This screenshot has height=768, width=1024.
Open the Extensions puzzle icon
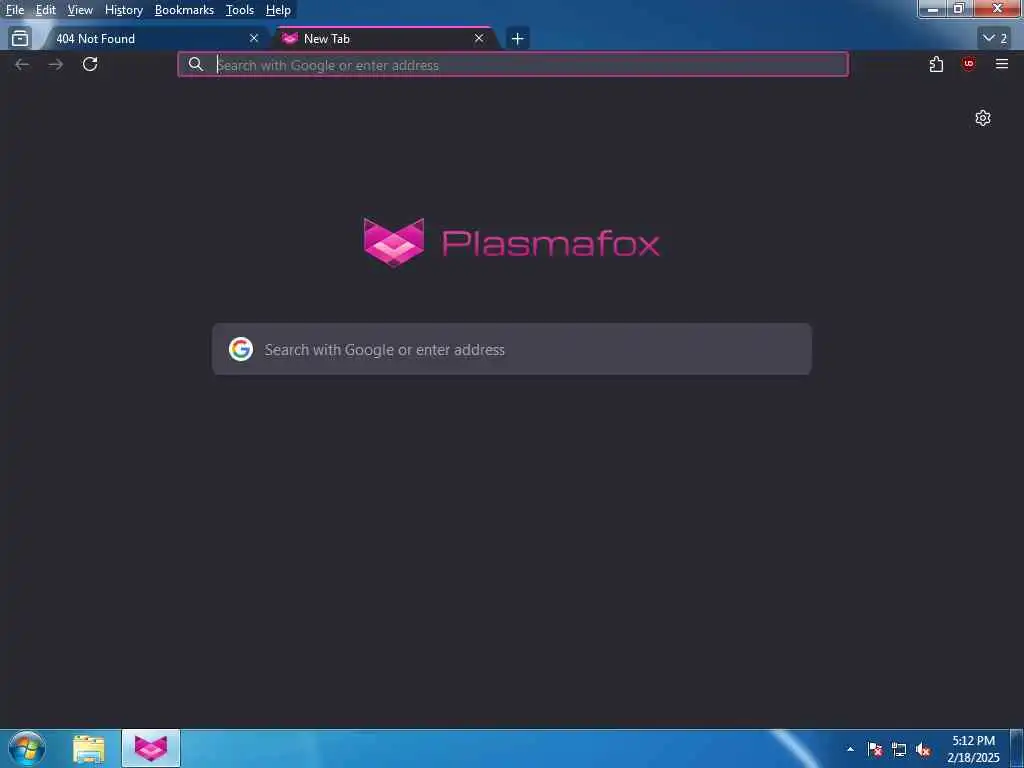(936, 64)
